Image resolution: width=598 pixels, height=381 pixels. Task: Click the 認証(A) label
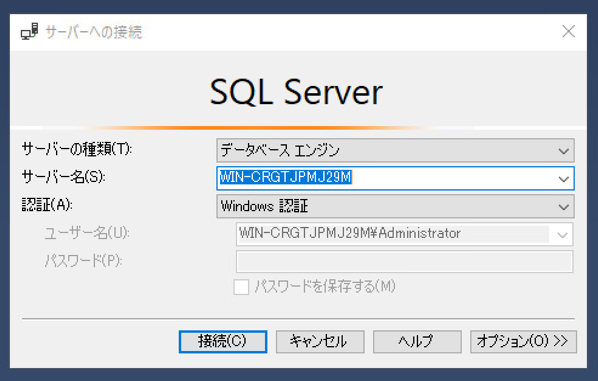[47, 205]
